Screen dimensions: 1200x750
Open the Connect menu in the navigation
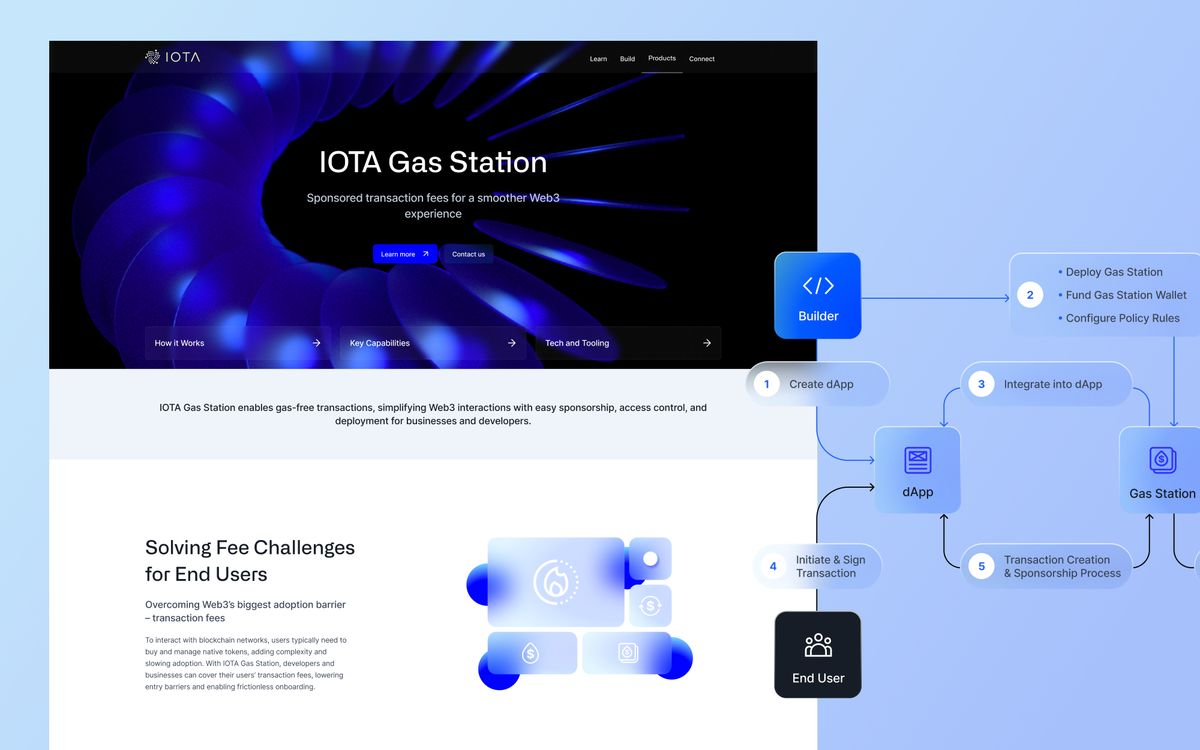tap(702, 59)
